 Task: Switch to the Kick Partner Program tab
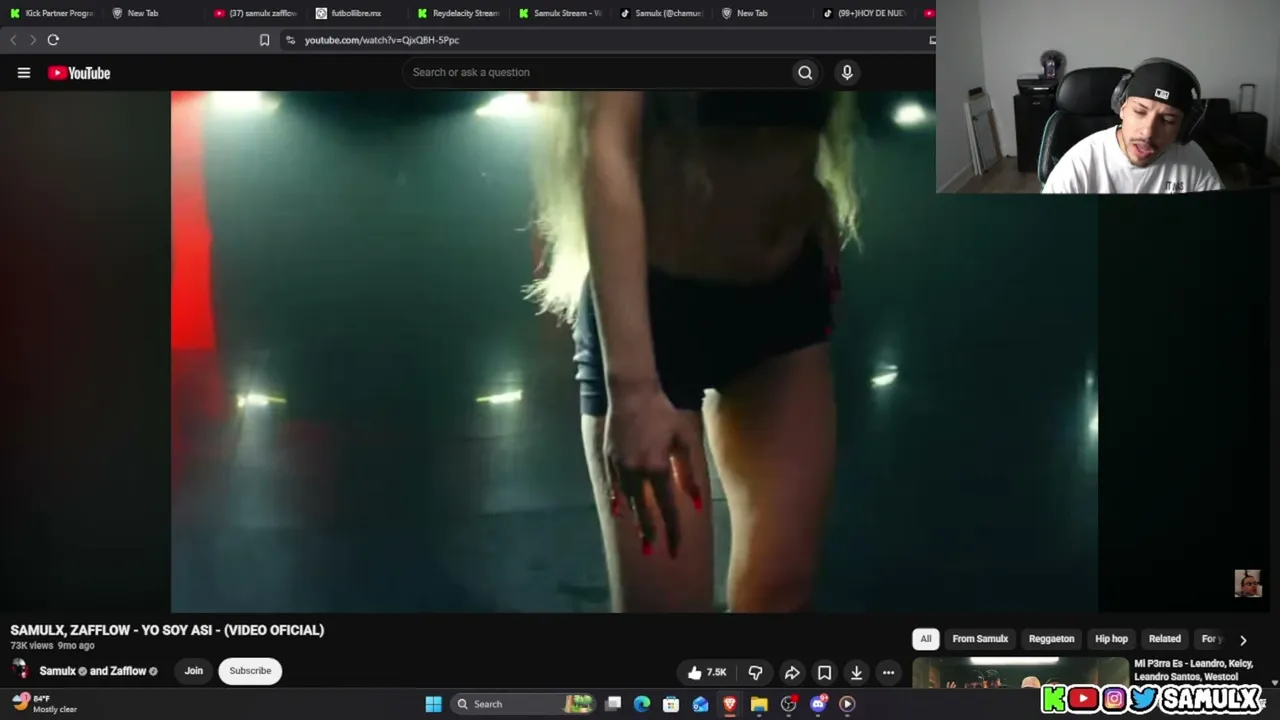pyautogui.click(x=52, y=13)
